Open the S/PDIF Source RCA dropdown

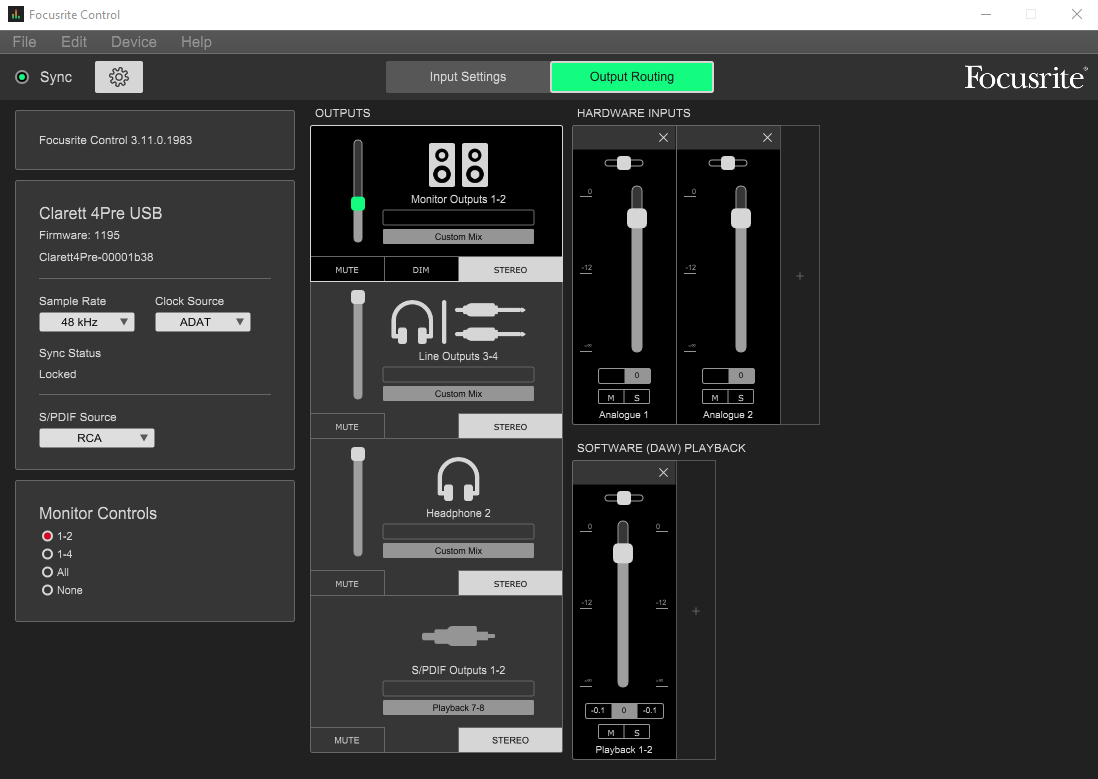(x=97, y=438)
